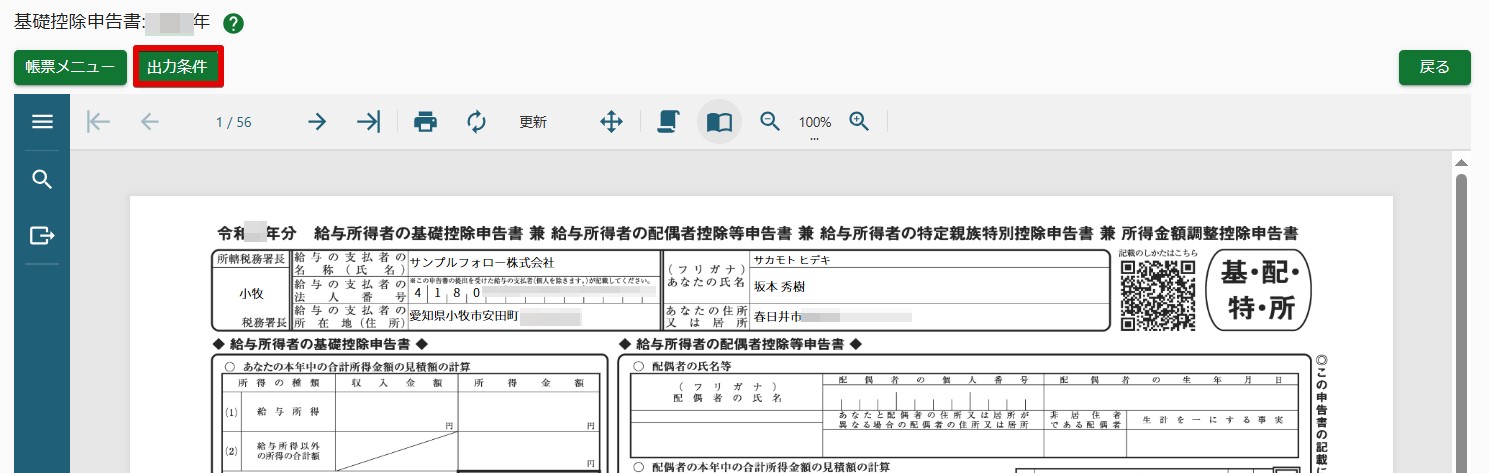Click the furigana サカモト ヒデキ

792,259
